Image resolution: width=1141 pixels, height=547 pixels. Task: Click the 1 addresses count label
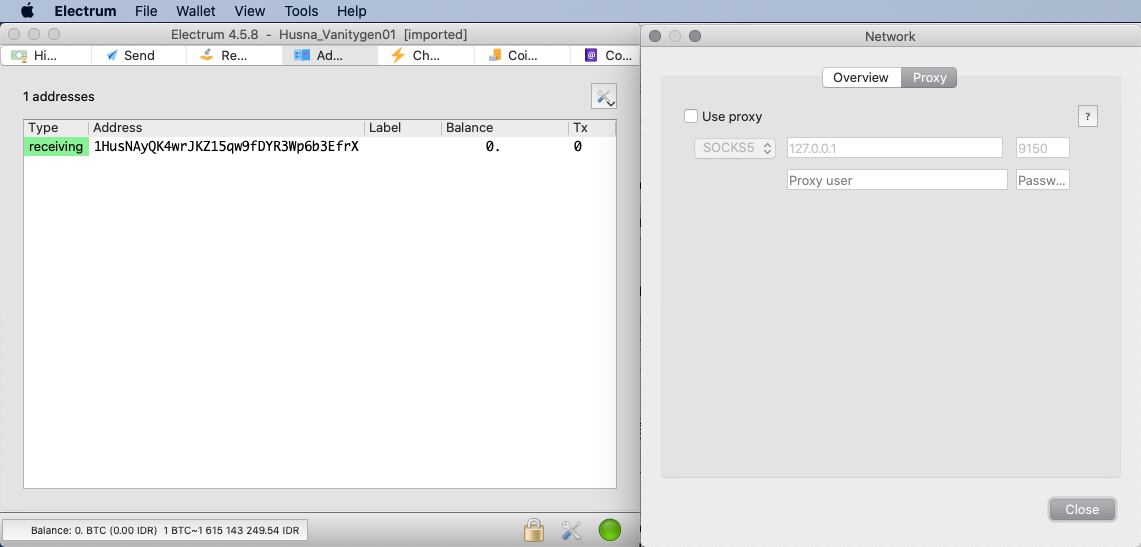(x=59, y=96)
